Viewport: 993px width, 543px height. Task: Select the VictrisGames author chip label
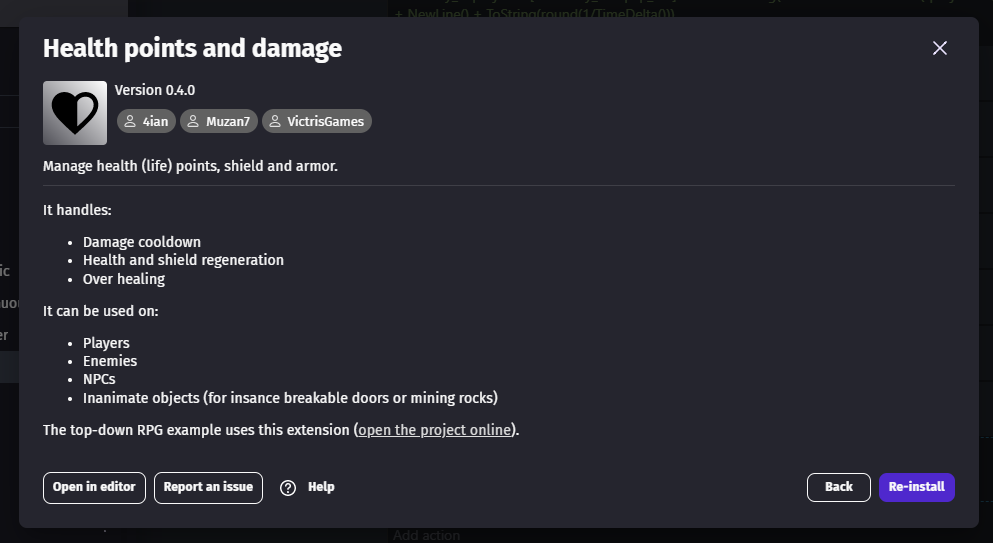[x=326, y=122]
